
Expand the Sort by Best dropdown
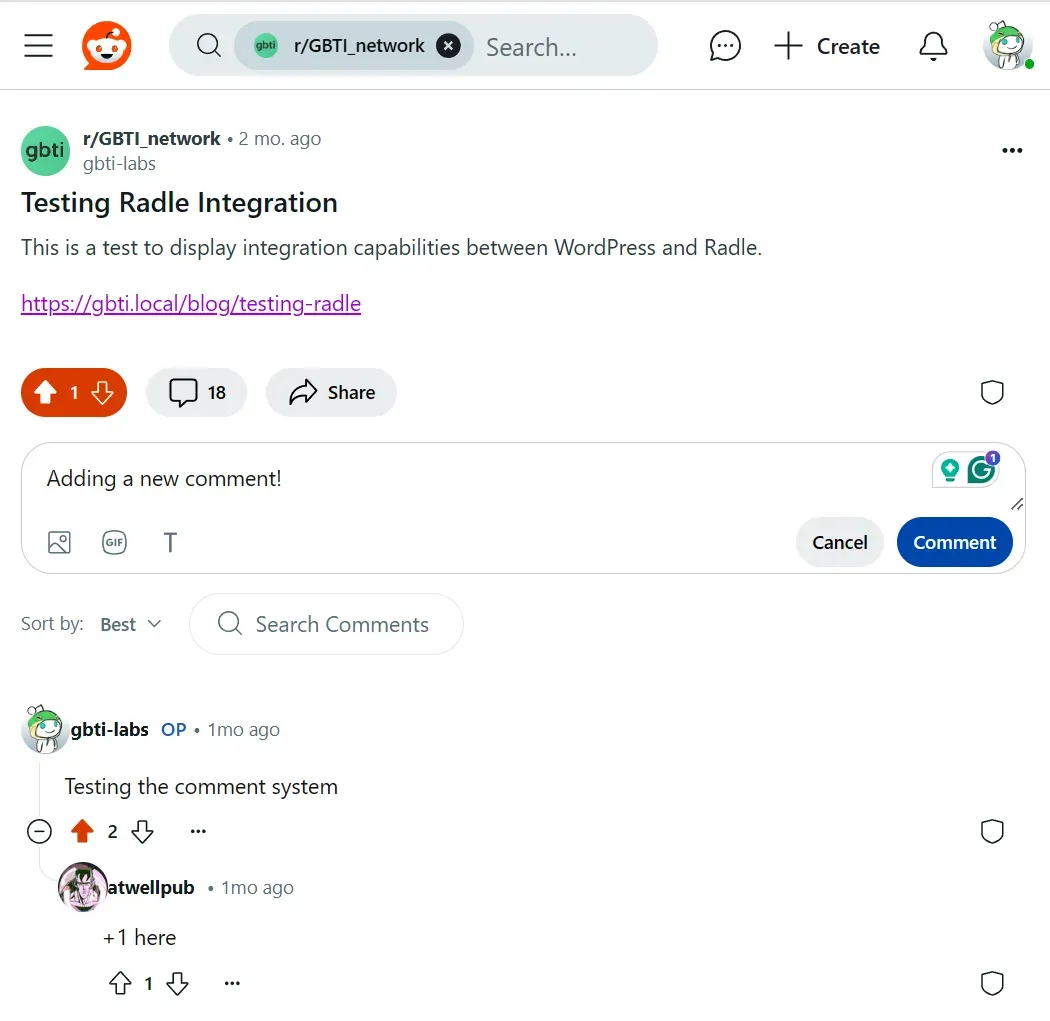(131, 624)
